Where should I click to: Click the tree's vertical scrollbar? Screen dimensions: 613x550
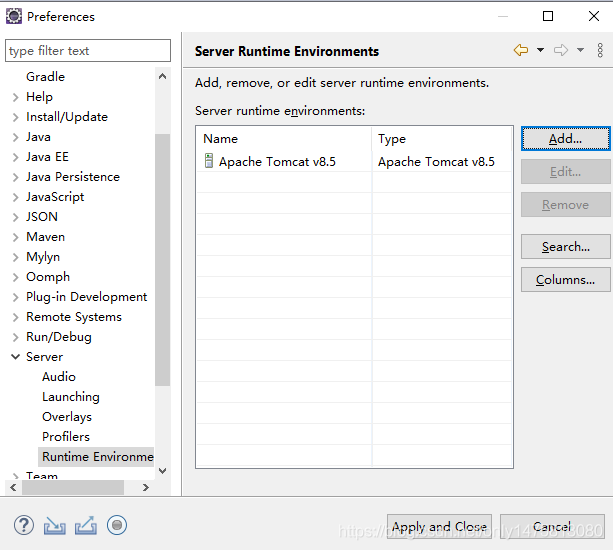162,260
